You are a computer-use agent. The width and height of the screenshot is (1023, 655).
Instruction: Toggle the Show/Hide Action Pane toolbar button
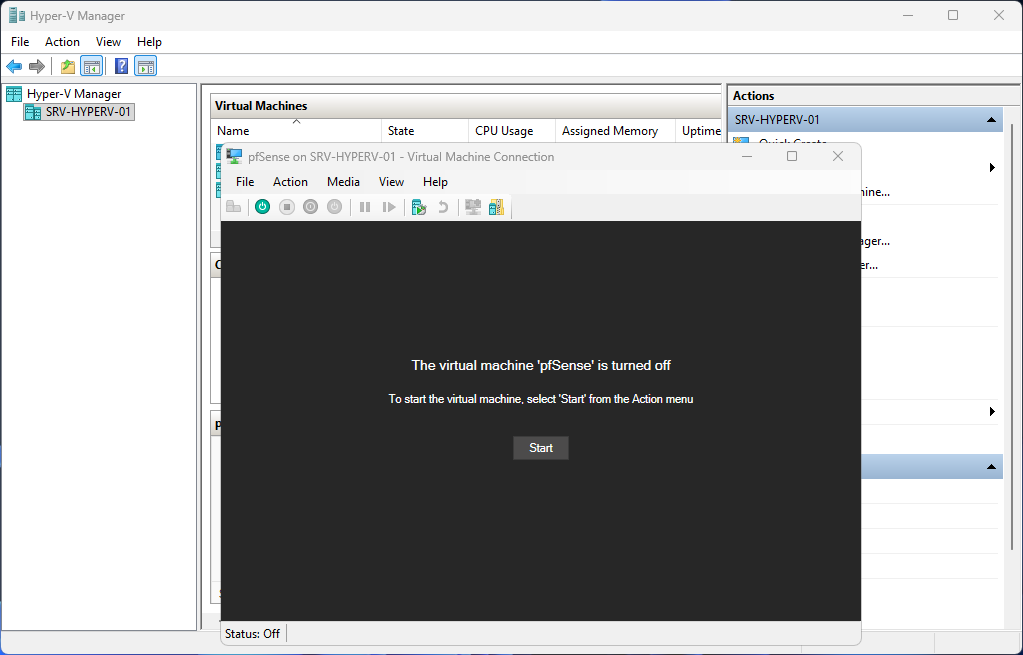(x=146, y=67)
